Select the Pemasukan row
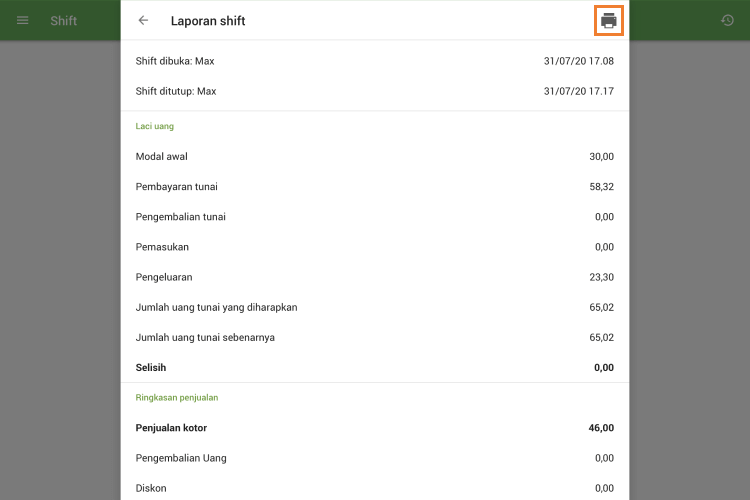This screenshot has height=500, width=750. coord(374,246)
